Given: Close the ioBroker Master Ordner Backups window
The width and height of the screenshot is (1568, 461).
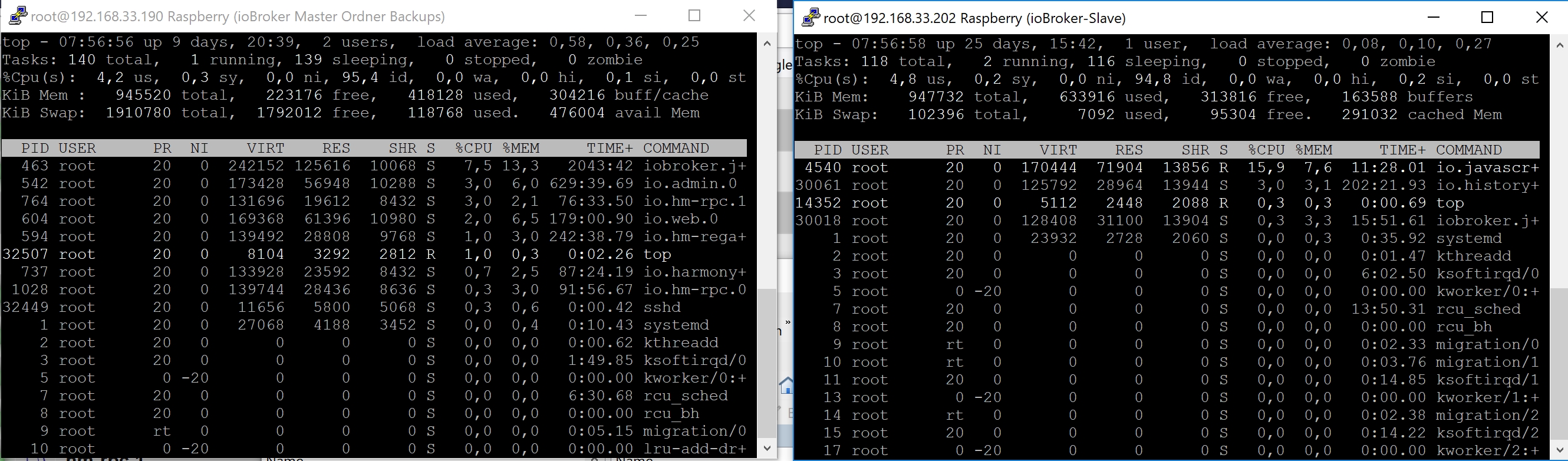Looking at the screenshot, I should click(749, 16).
